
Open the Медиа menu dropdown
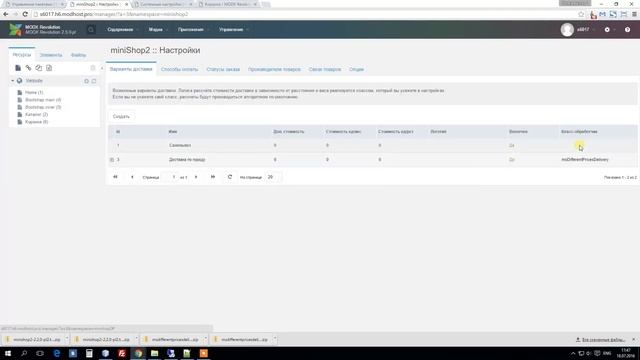(x=158, y=29)
